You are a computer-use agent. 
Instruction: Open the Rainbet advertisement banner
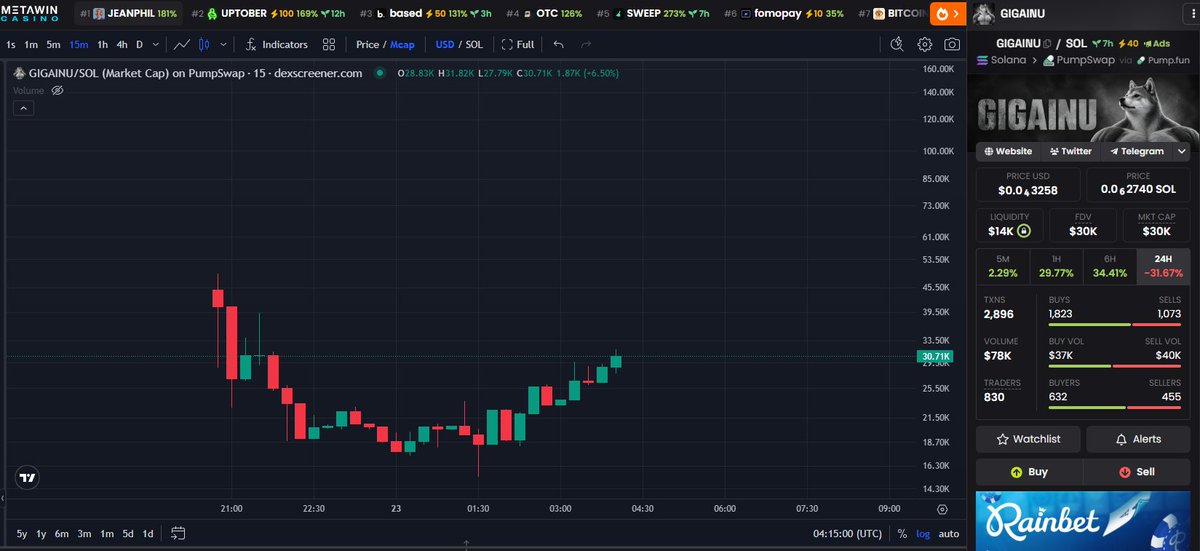pos(1083,520)
